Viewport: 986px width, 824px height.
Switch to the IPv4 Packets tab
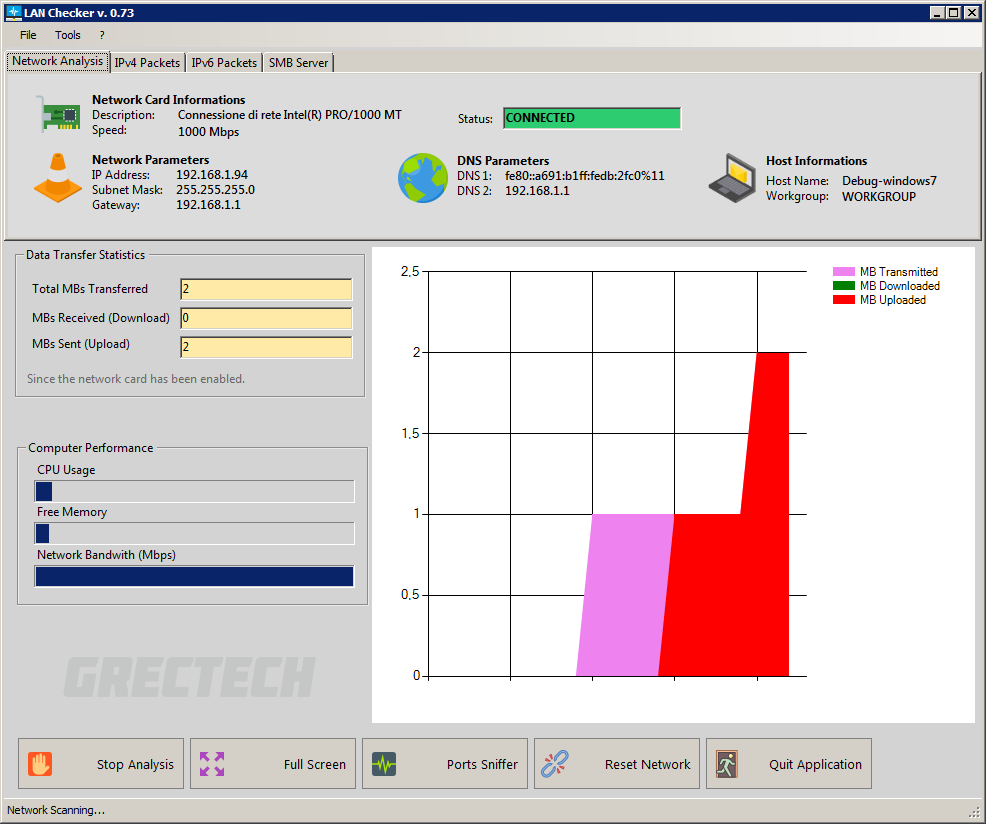(147, 63)
